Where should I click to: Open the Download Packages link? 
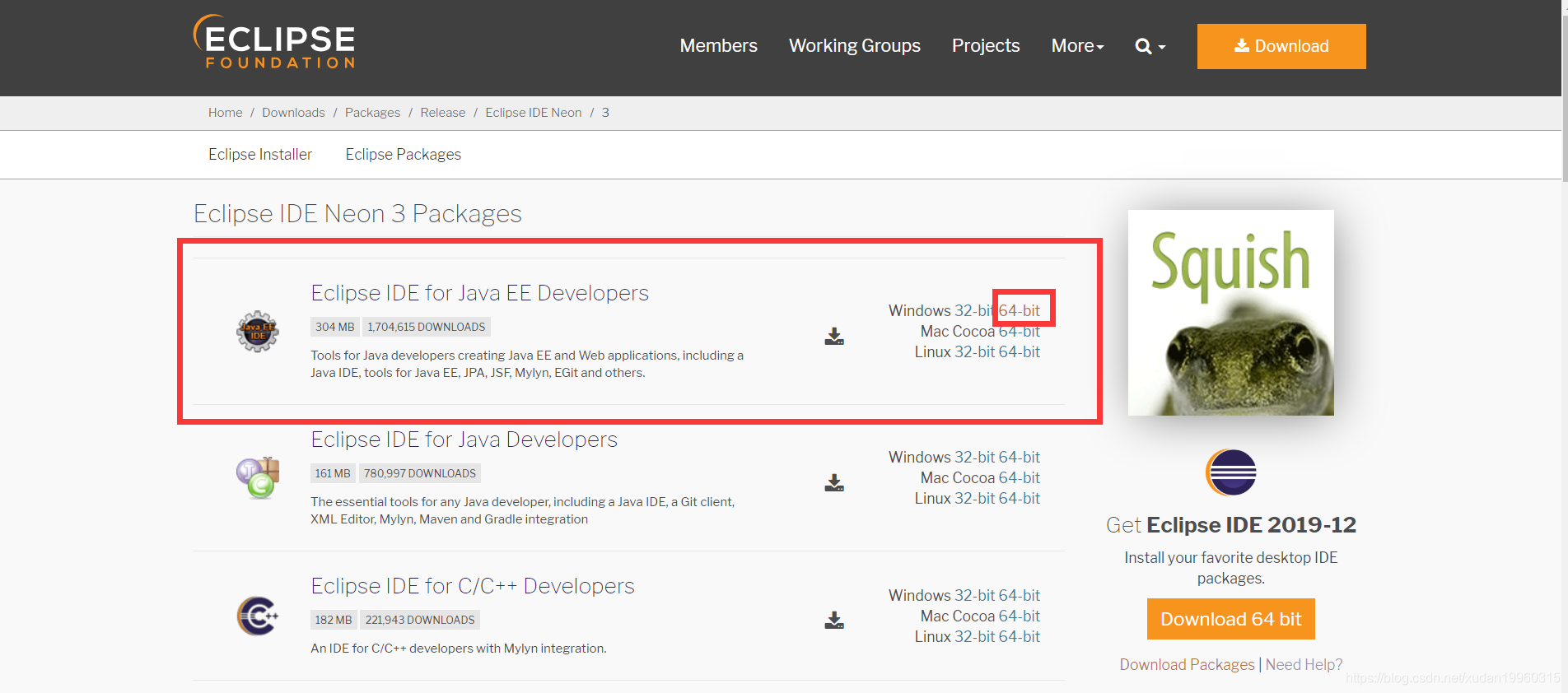click(1187, 664)
